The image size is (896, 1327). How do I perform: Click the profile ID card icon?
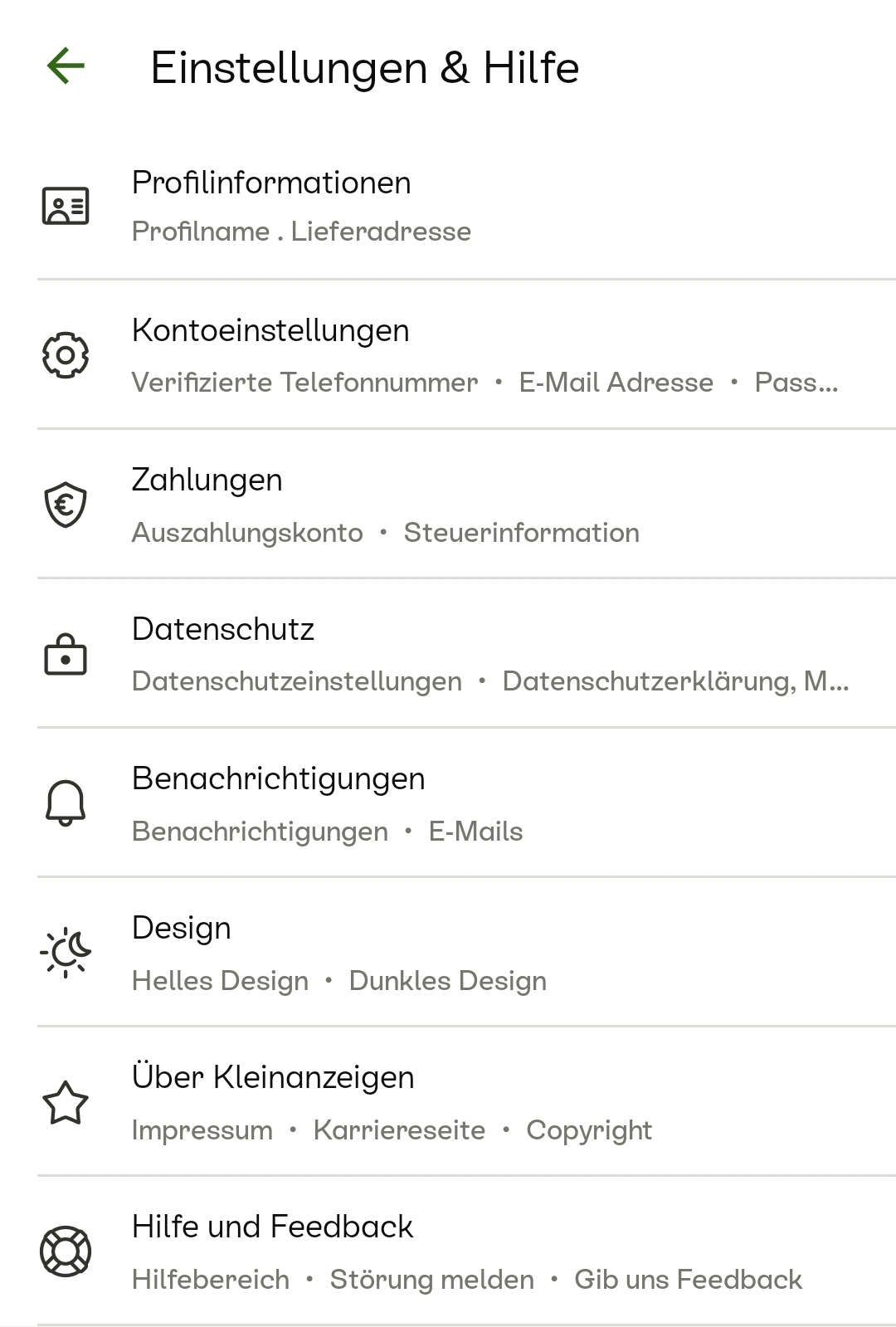pyautogui.click(x=66, y=206)
